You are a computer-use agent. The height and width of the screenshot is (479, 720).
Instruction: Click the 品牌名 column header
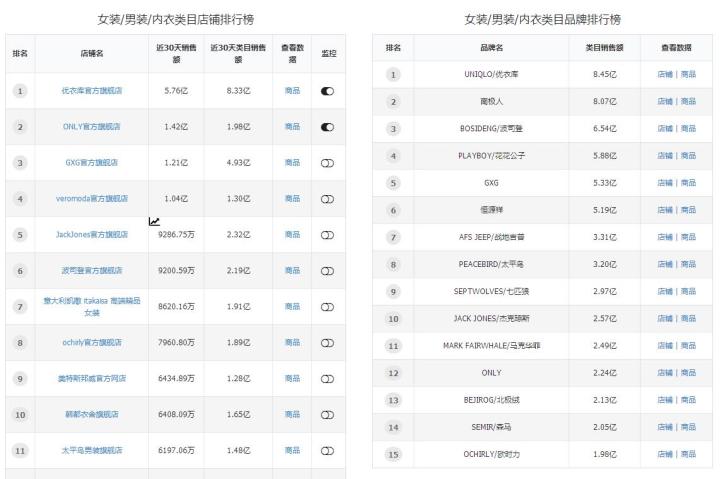[491, 47]
